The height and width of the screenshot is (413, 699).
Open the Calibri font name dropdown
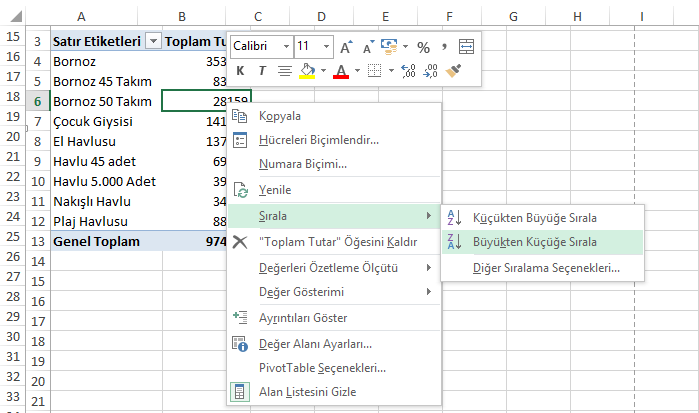[x=286, y=47]
